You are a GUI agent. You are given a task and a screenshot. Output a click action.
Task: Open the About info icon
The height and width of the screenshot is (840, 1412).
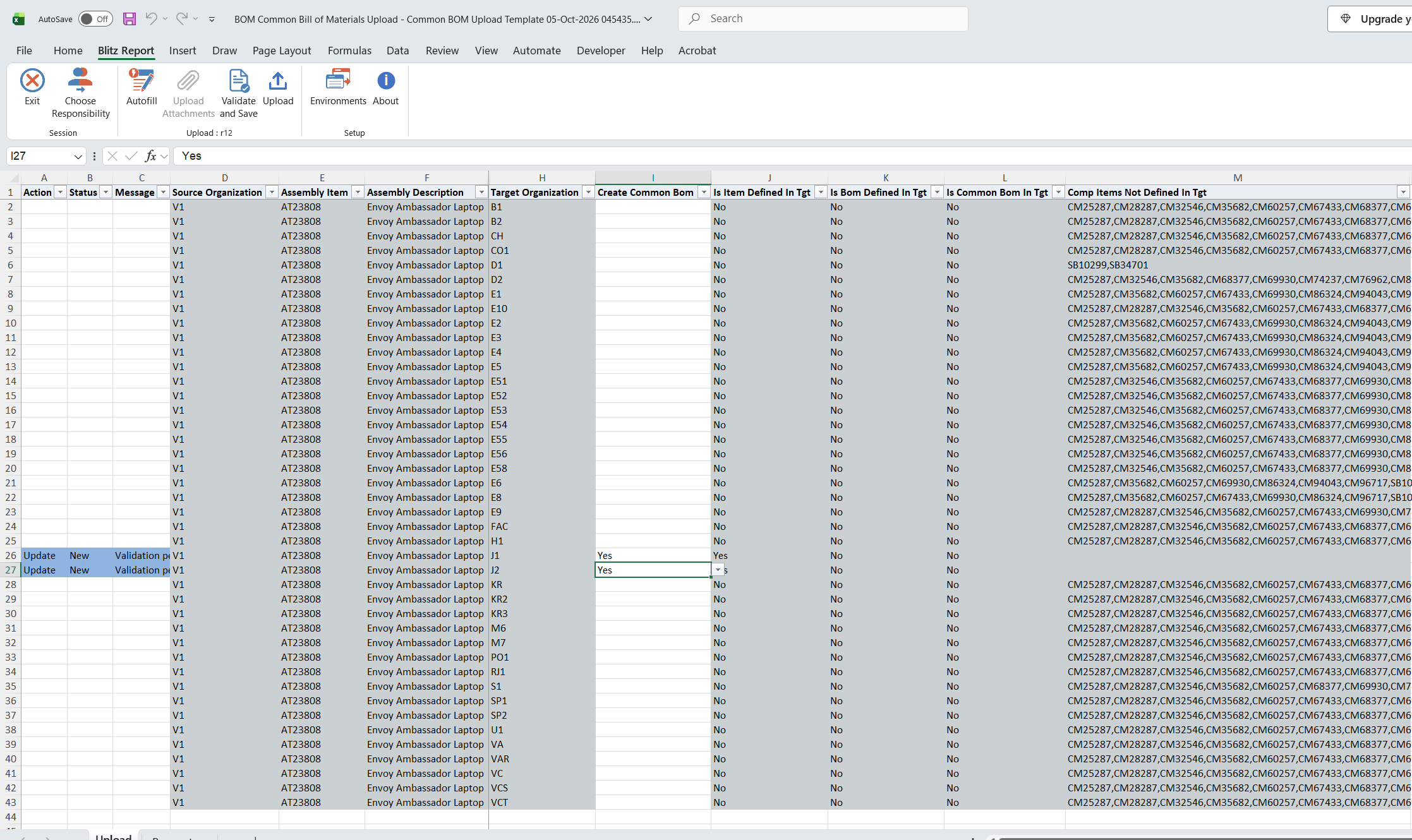click(x=386, y=81)
